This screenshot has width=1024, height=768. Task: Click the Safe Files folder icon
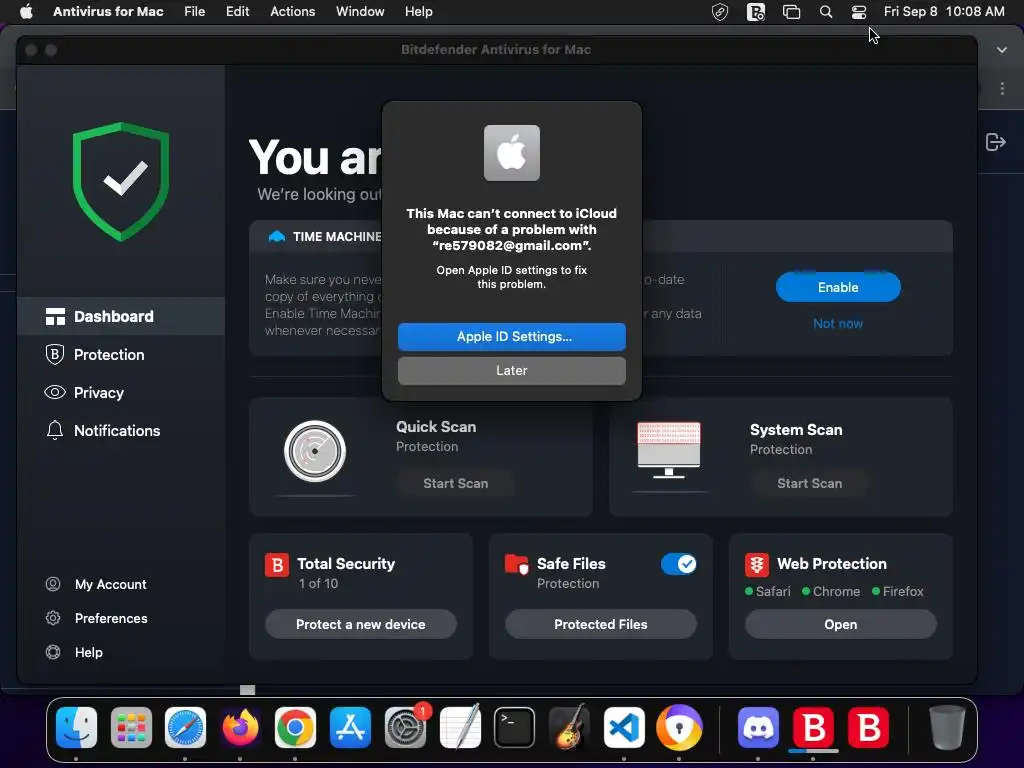tap(517, 564)
